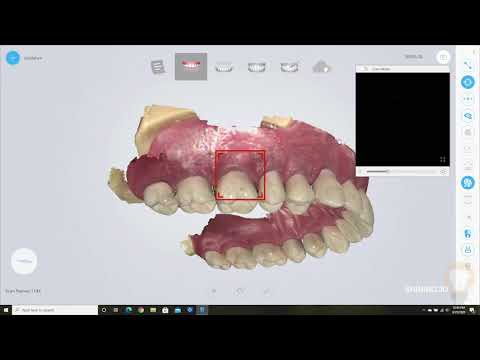Viewport: 480px width, 360px height.
Task: Click the blue four-square grid icon
Action: coord(468,182)
